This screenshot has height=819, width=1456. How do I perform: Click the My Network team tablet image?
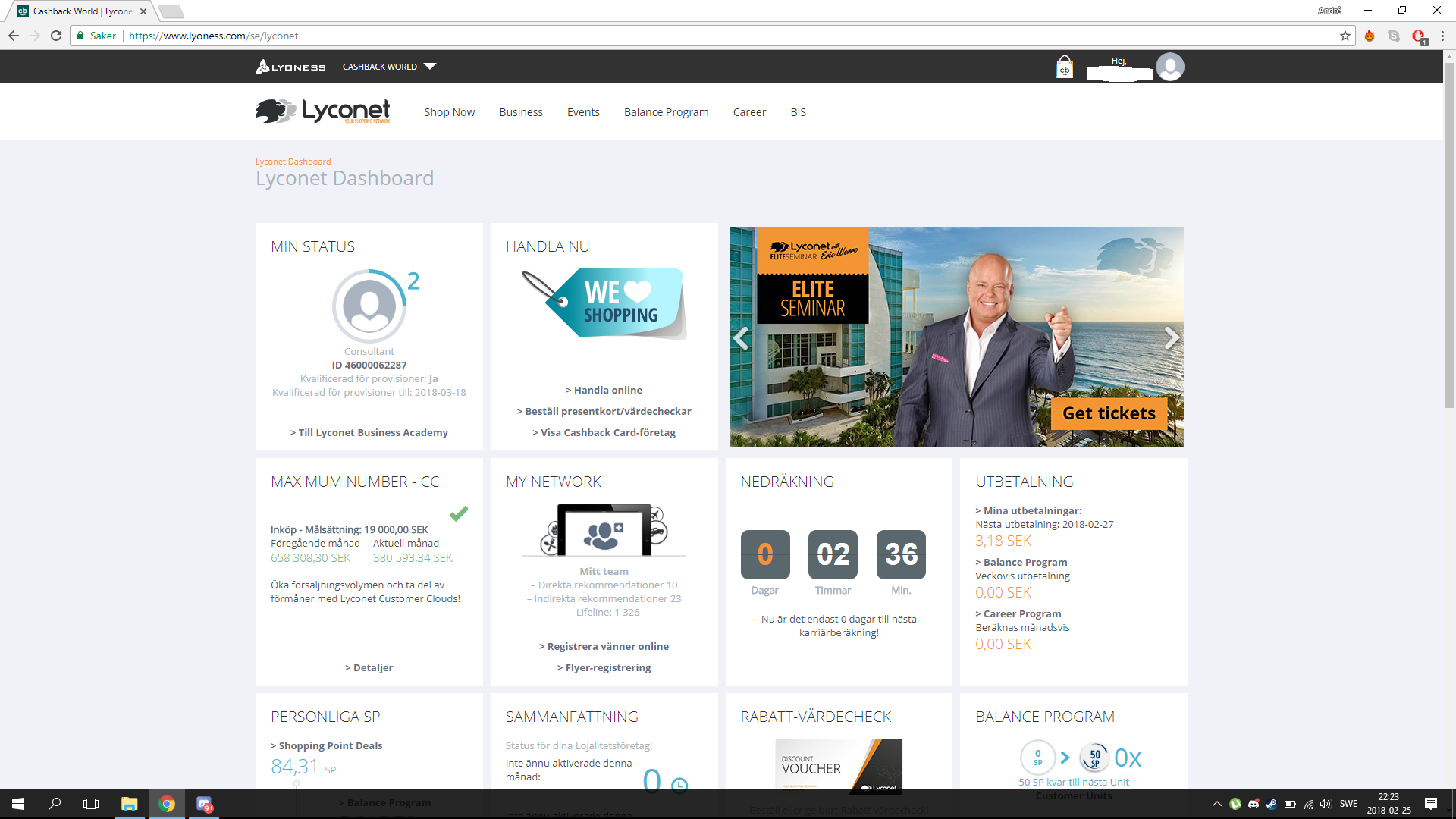604,529
